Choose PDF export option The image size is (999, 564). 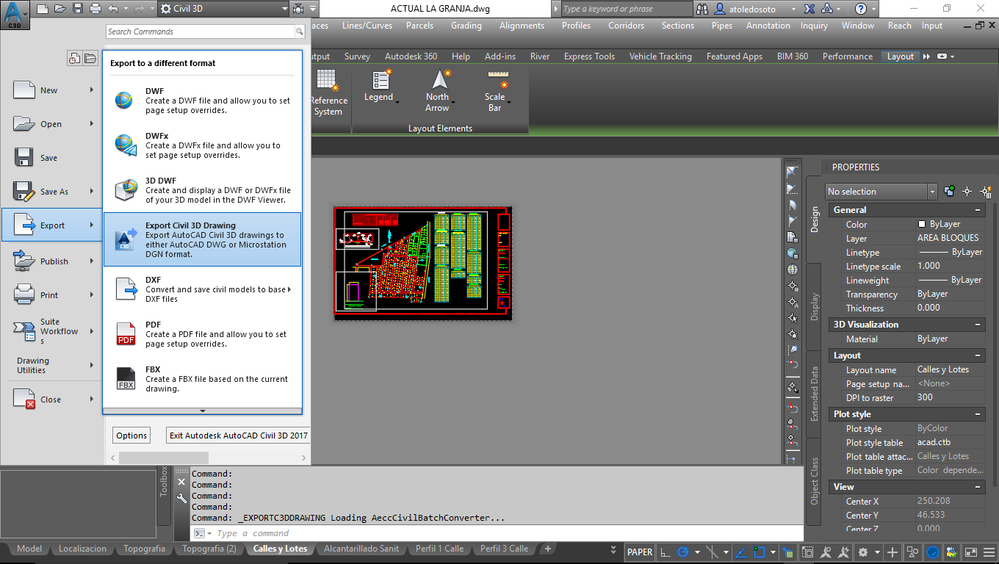(202, 334)
